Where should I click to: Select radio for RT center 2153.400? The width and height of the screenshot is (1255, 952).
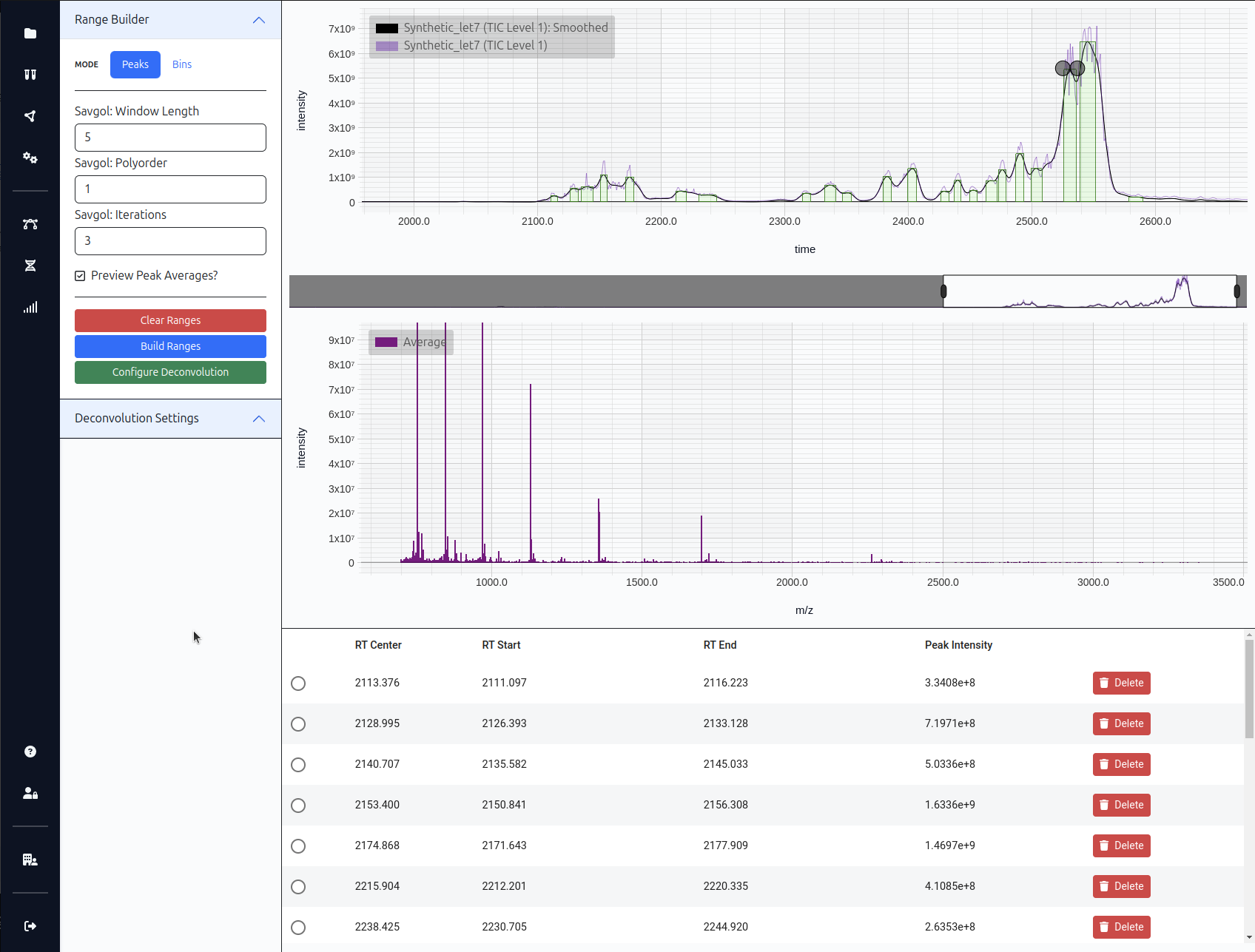298,806
